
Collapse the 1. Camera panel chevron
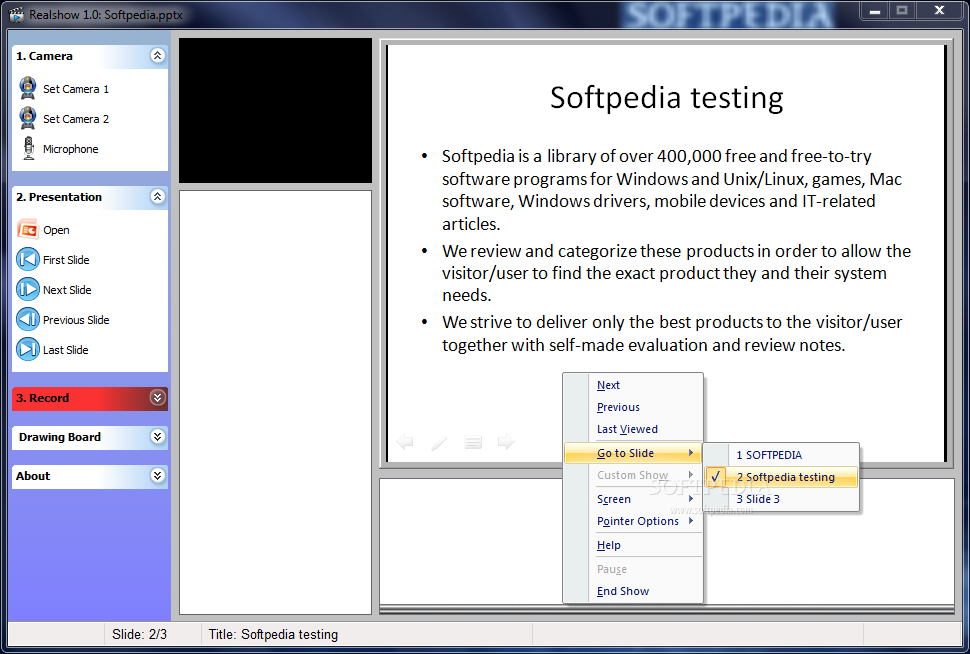point(157,56)
